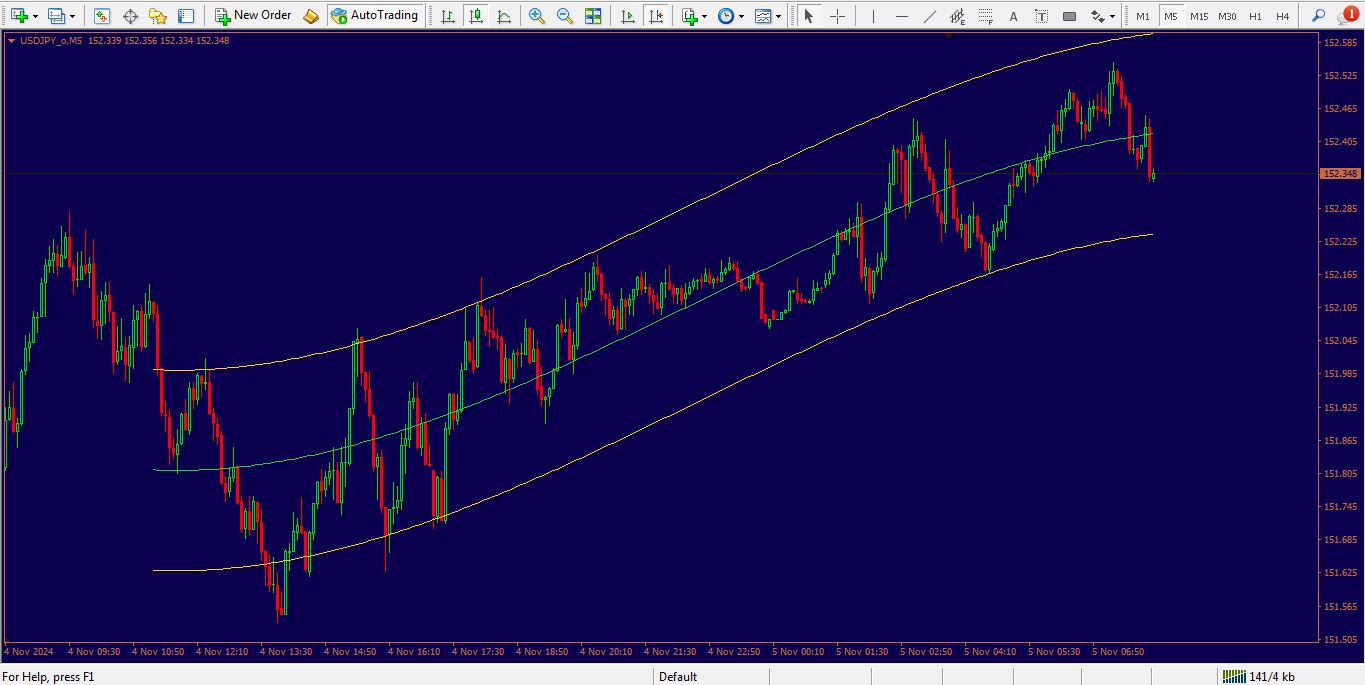Click the 5 Nov 00:10 time label
Image resolution: width=1365 pixels, height=685 pixels.
tap(798, 651)
